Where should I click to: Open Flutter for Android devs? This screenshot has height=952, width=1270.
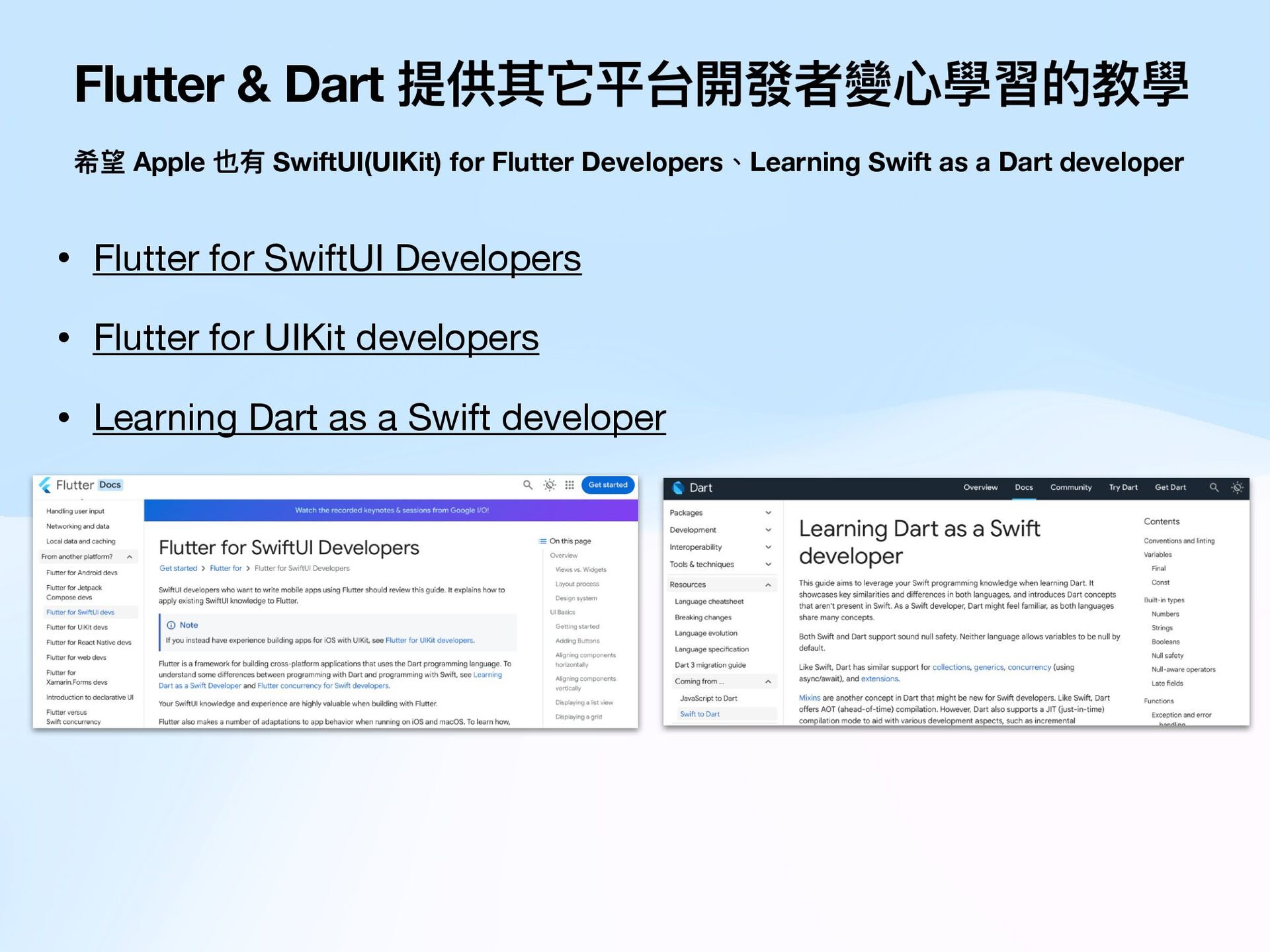pyautogui.click(x=82, y=573)
